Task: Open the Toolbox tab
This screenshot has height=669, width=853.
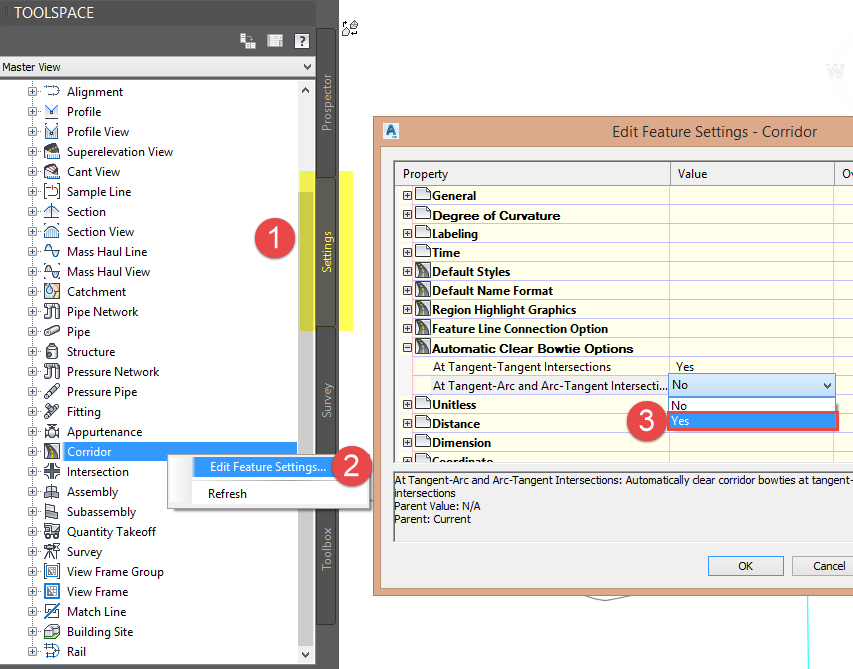Action: click(326, 549)
